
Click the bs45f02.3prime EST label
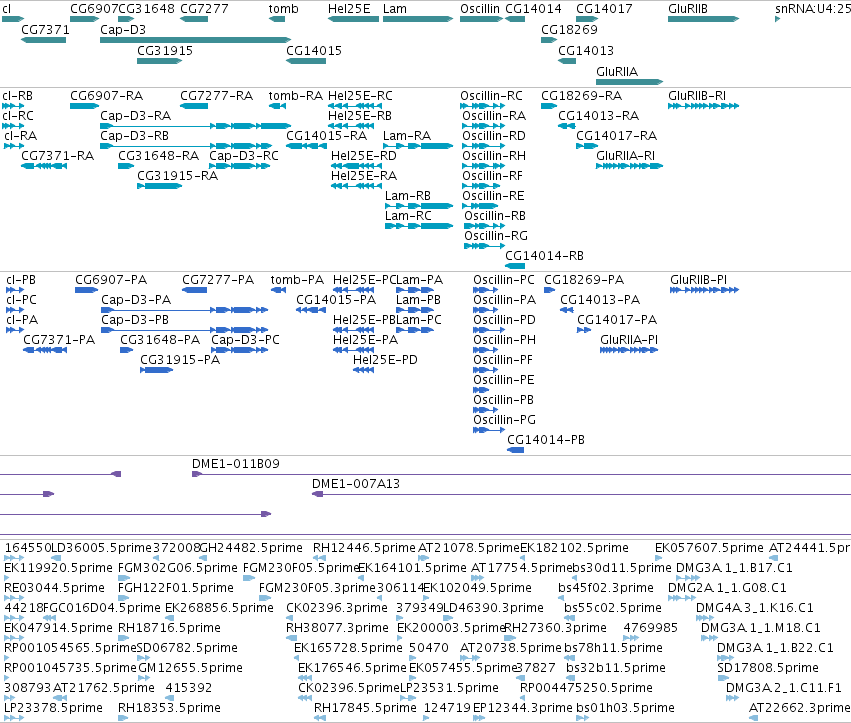(606, 588)
